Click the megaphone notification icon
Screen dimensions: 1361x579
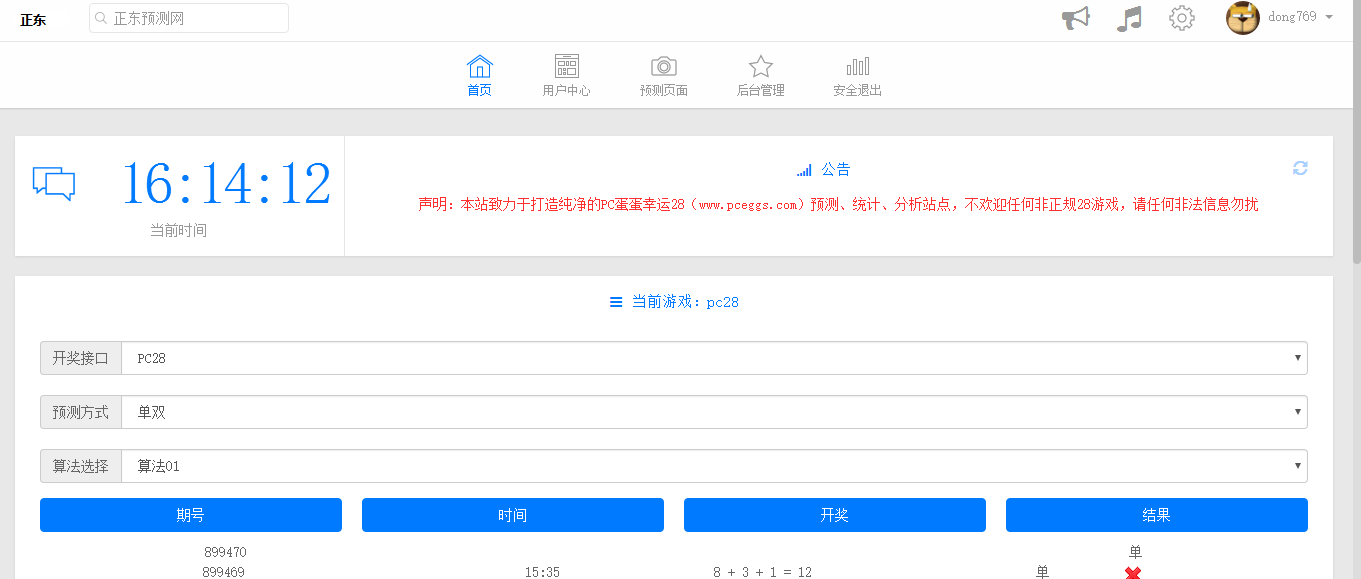pyautogui.click(x=1075, y=17)
